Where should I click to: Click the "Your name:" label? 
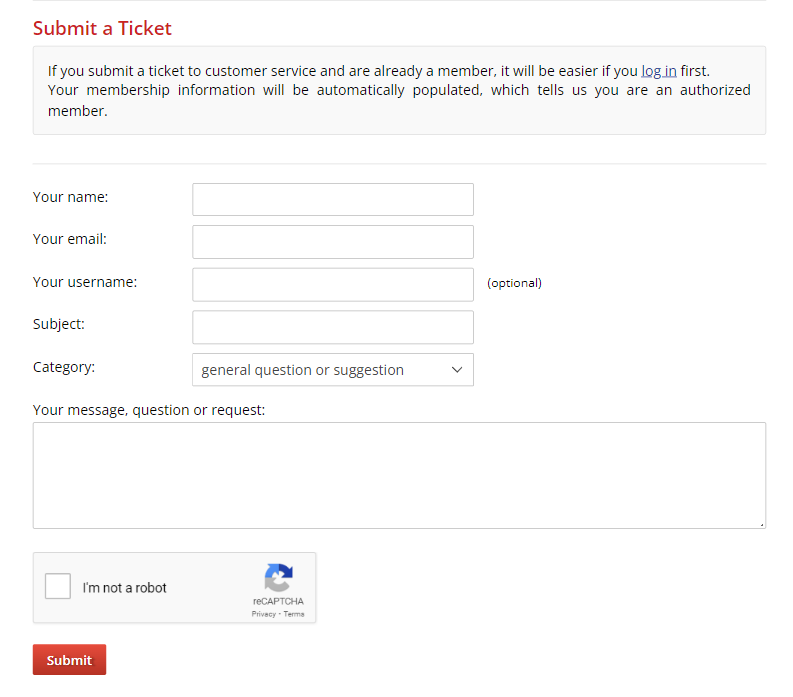(x=70, y=197)
